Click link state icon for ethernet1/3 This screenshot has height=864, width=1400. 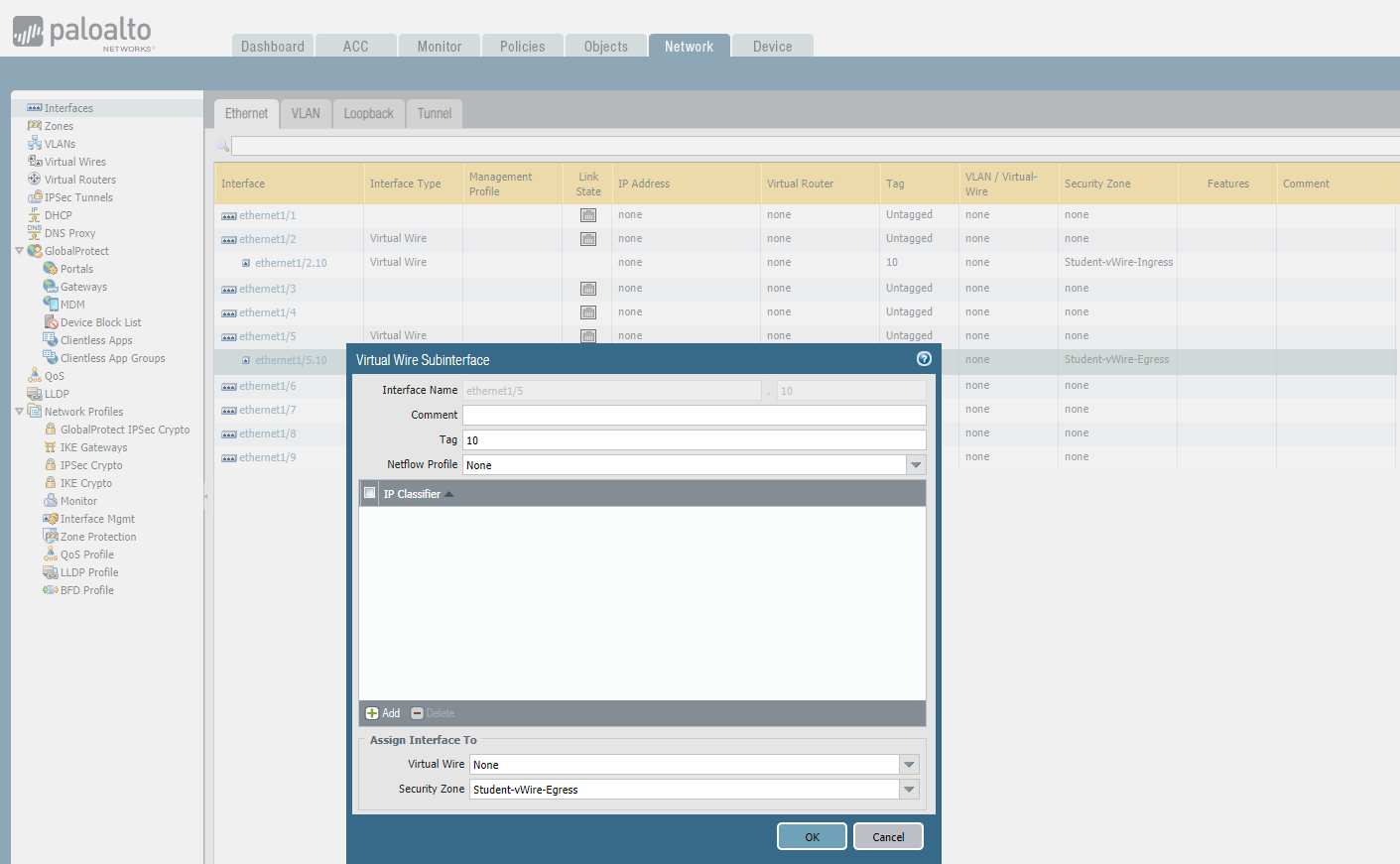[588, 289]
